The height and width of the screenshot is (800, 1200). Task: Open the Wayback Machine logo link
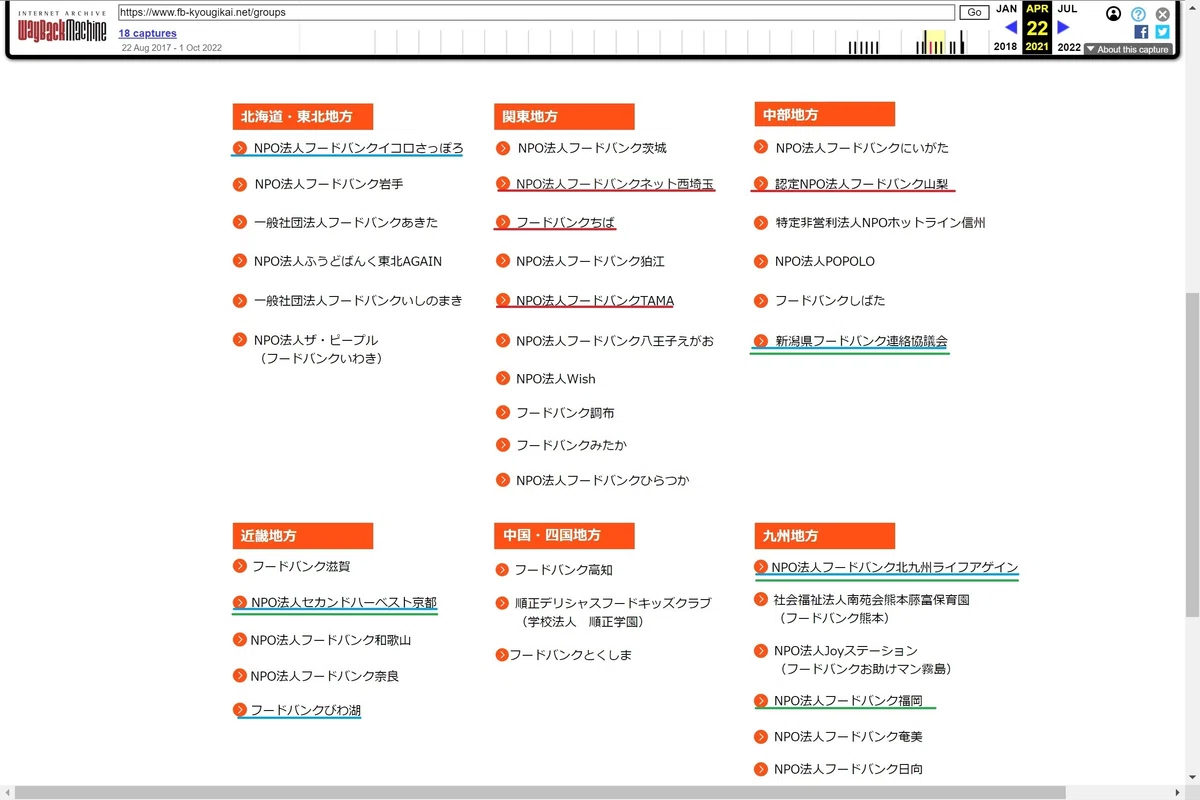[x=62, y=28]
